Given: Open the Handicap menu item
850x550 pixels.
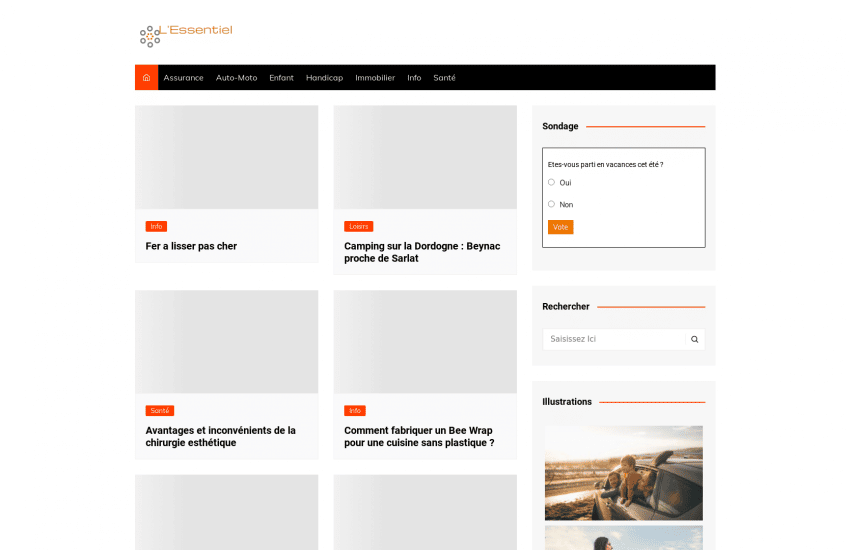Looking at the screenshot, I should [x=324, y=77].
